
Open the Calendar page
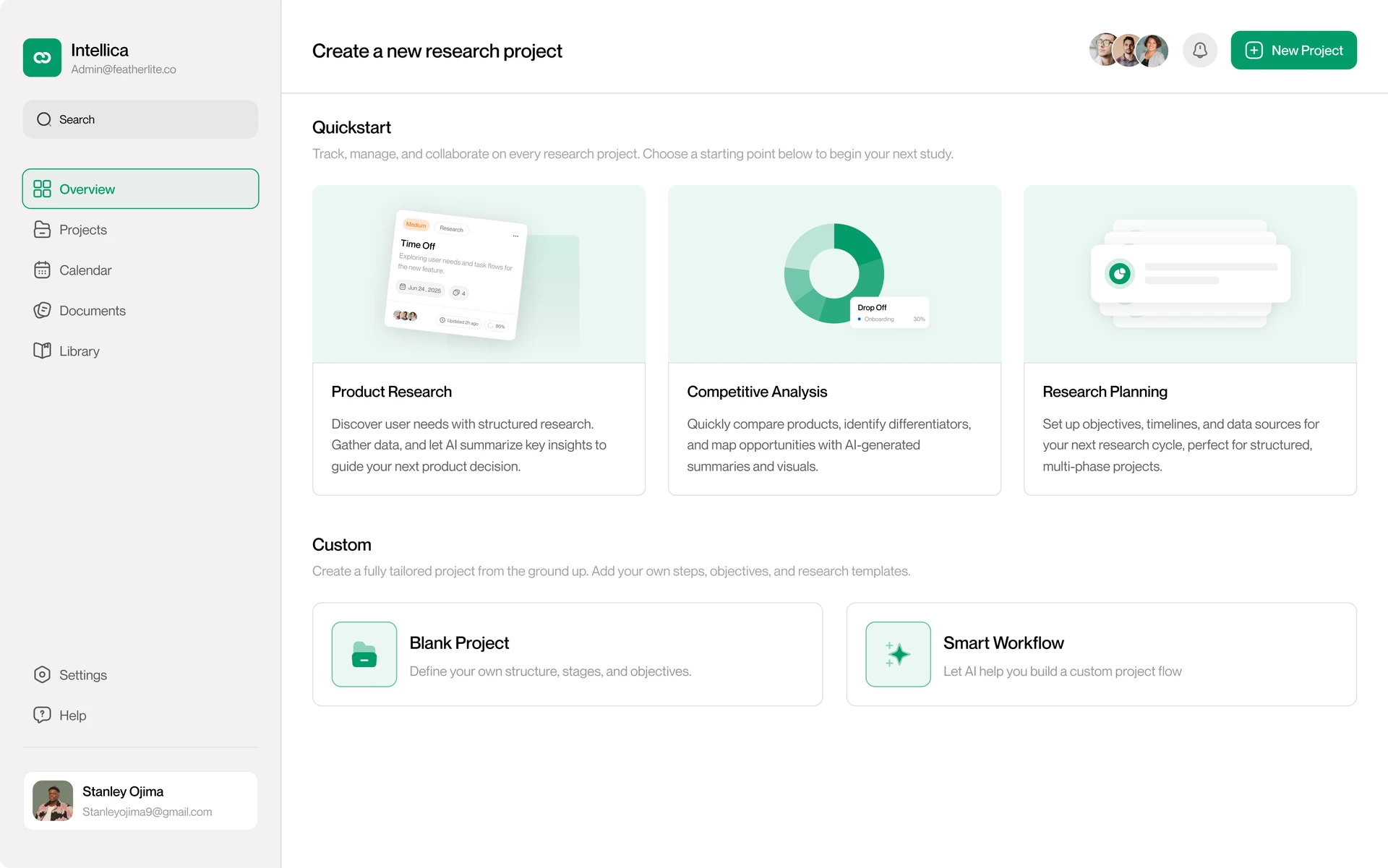tap(140, 270)
